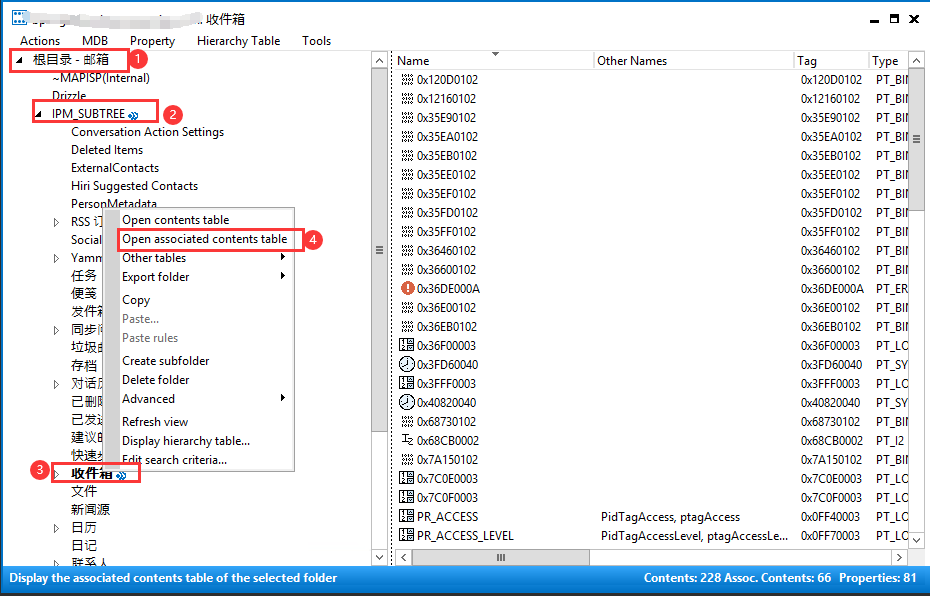
Task: Click the binary icon of 0x35EE0102
Action: click(x=407, y=174)
